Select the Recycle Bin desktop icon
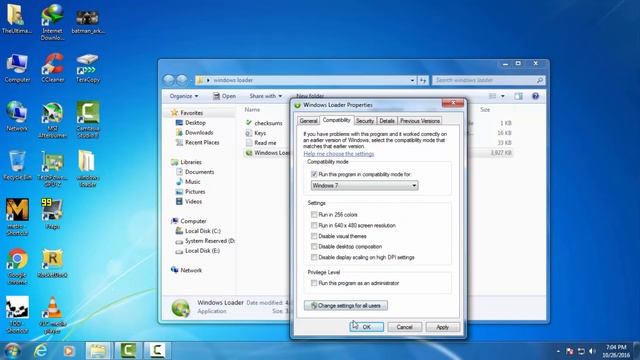 pos(17,165)
